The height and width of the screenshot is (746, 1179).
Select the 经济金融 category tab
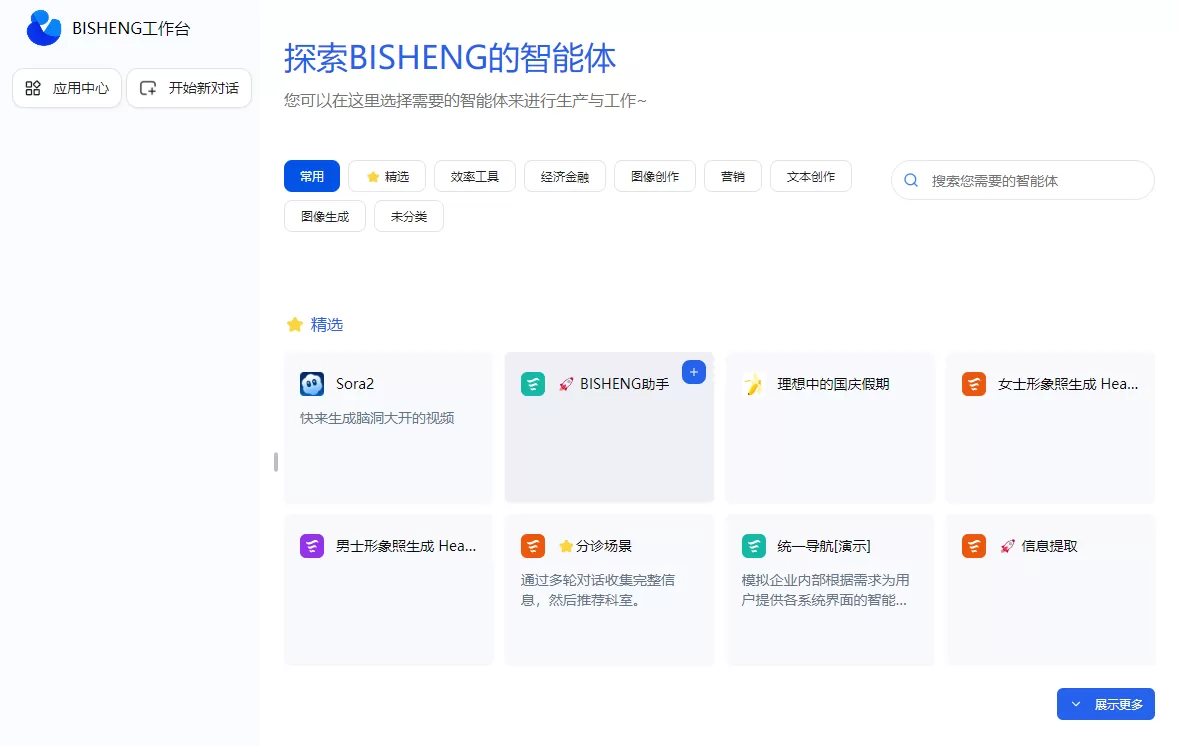(x=565, y=176)
